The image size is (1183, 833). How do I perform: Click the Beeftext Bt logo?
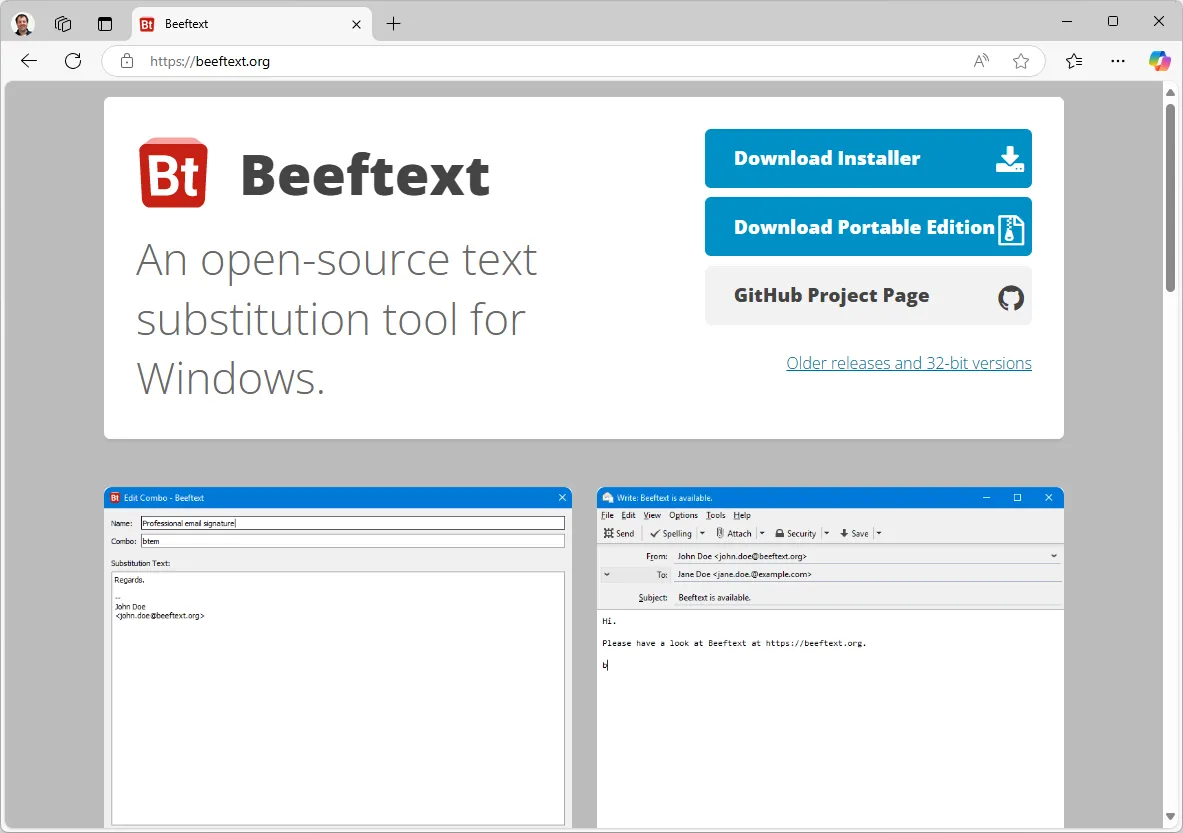(x=174, y=172)
